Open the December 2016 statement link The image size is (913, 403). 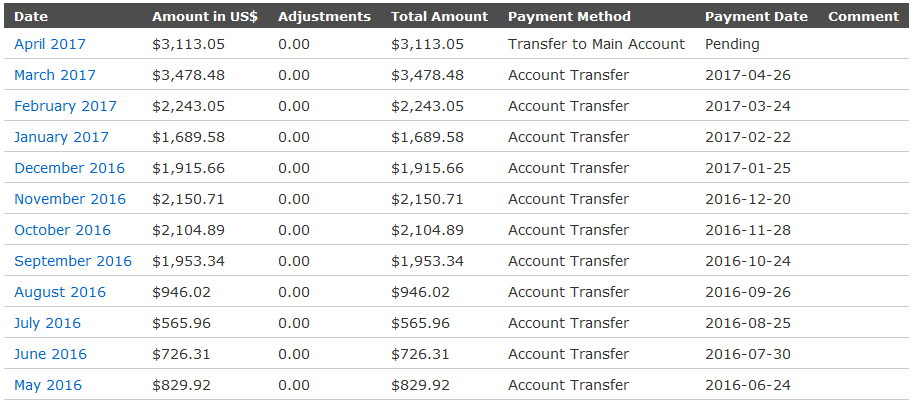[69, 168]
